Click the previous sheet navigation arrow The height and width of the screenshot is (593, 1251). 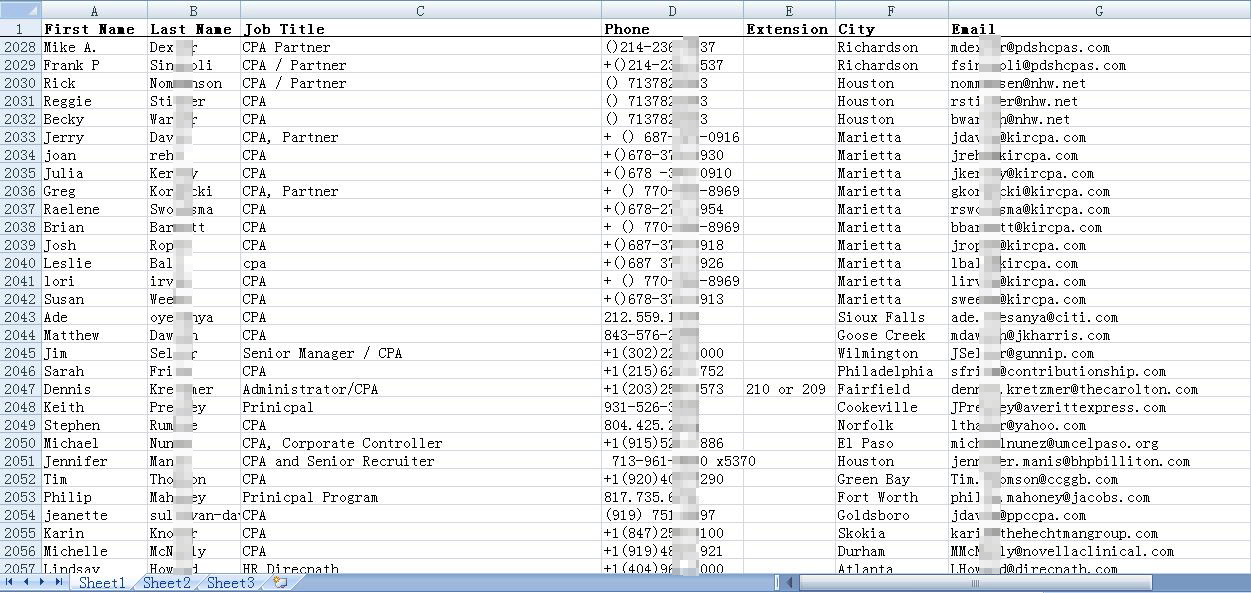pos(26,582)
